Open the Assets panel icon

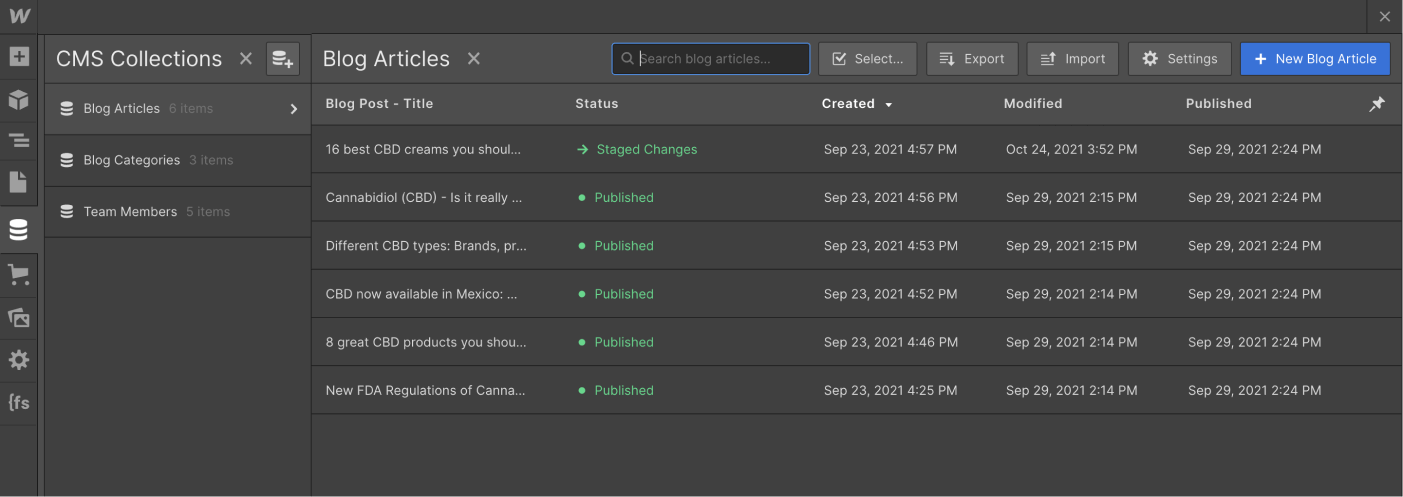[18, 318]
